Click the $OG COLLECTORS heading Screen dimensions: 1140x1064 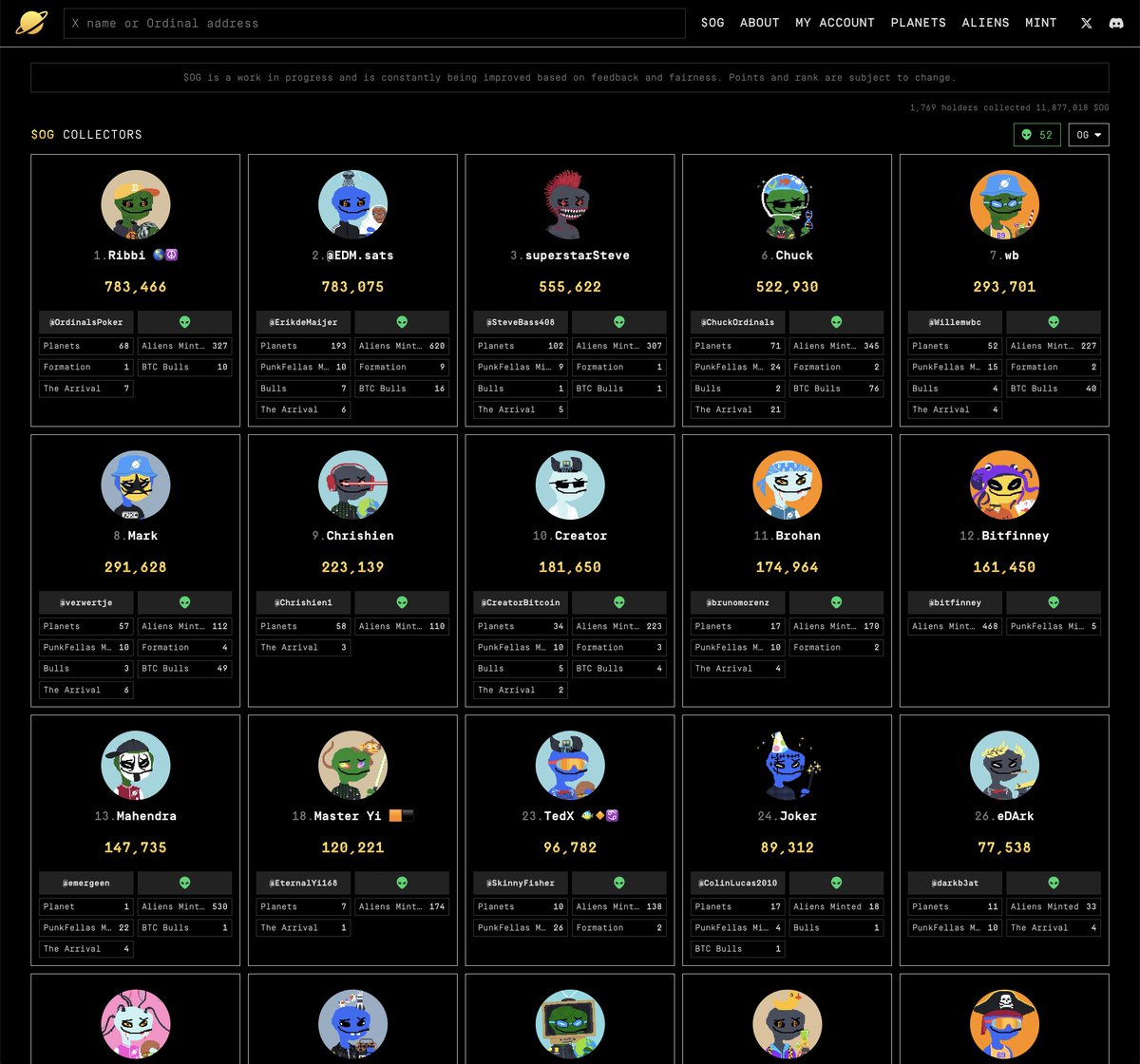click(x=86, y=135)
